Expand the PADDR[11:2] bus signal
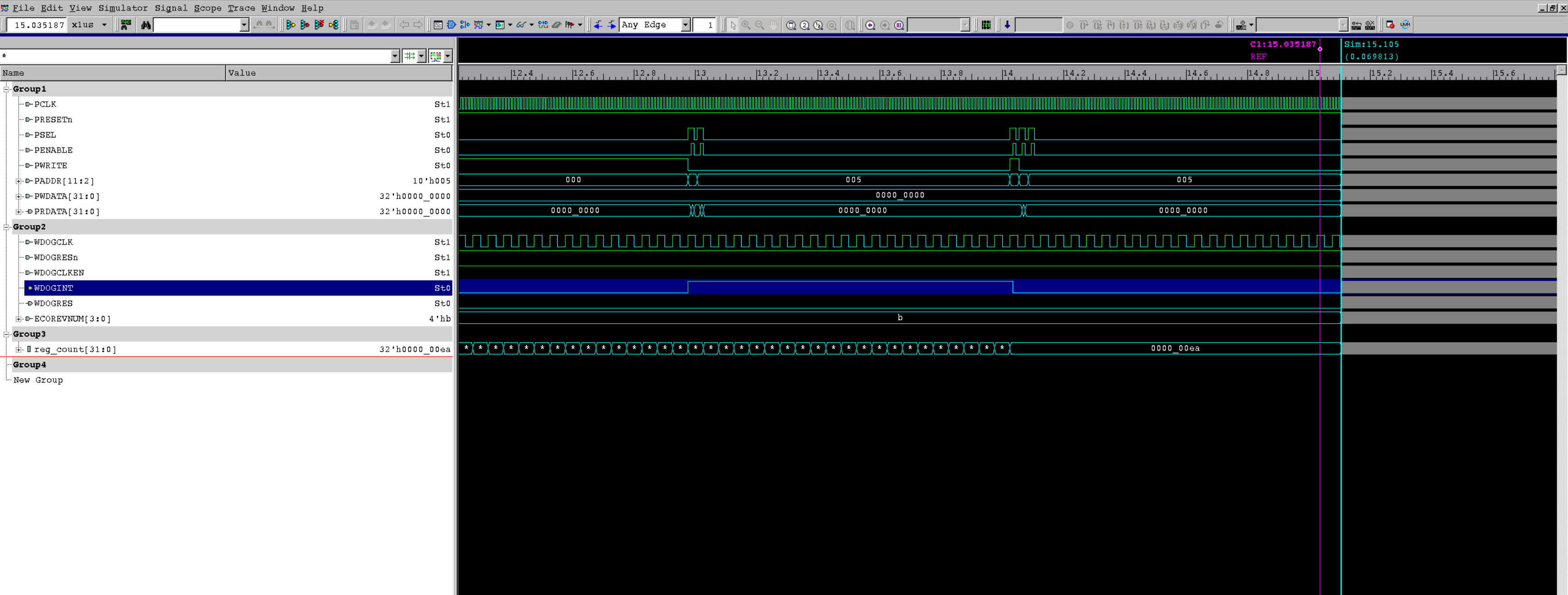This screenshot has width=1568, height=595. (18, 181)
